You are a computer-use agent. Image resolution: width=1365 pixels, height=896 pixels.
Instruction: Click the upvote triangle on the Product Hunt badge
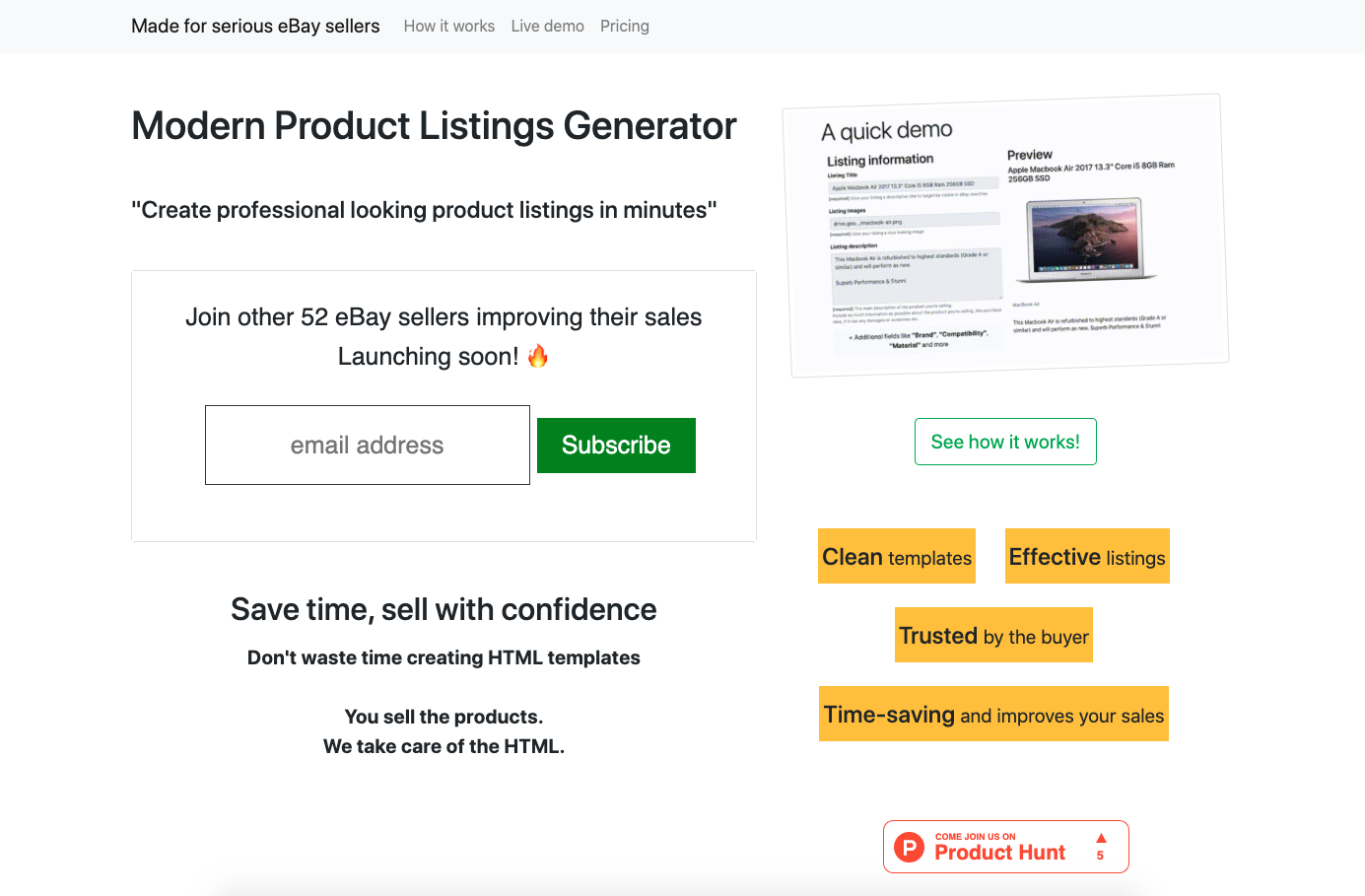[x=1099, y=839]
